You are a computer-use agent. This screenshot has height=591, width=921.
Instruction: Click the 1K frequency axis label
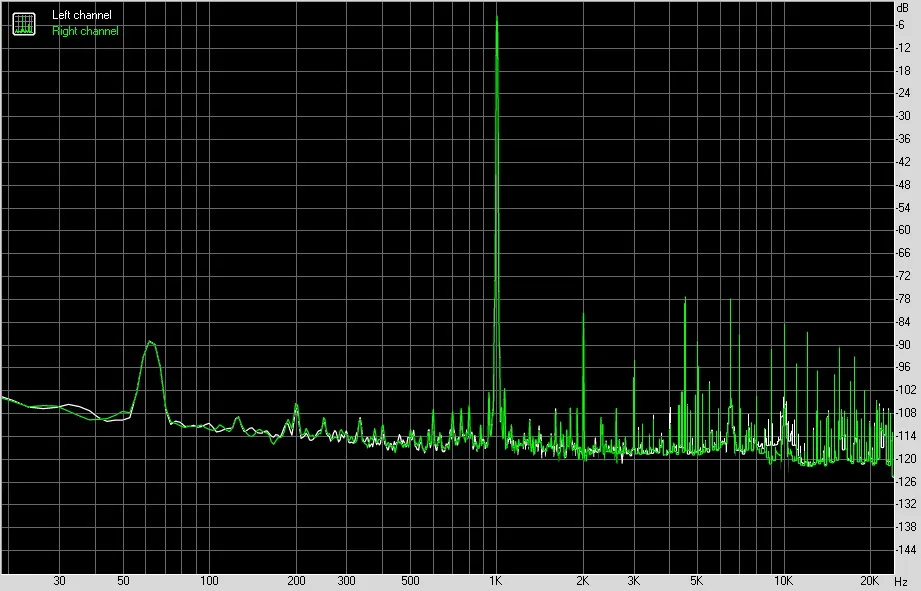point(496,581)
